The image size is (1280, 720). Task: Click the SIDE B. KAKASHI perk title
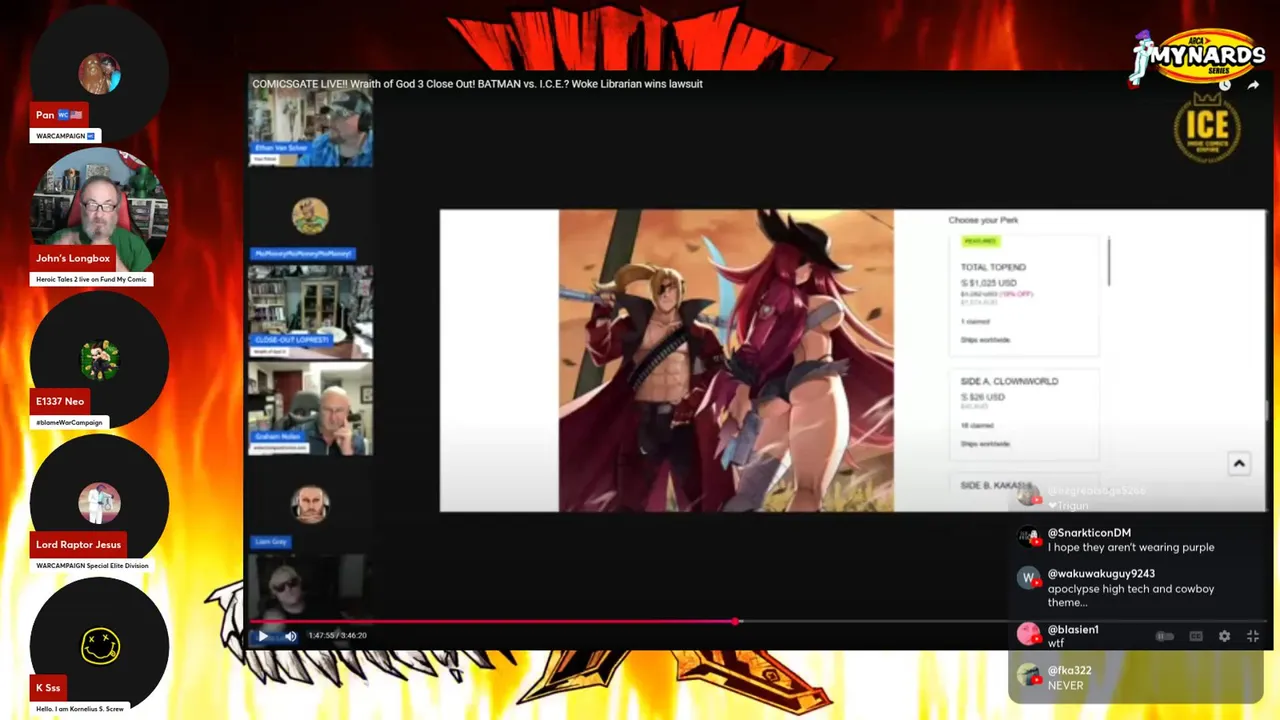point(995,485)
